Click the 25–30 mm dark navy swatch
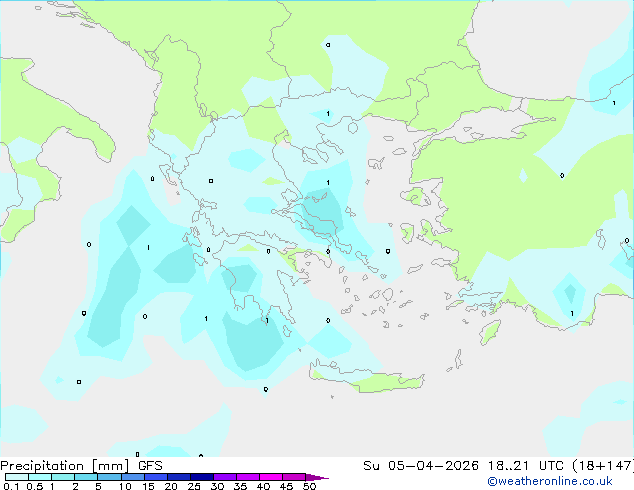 tap(202, 477)
